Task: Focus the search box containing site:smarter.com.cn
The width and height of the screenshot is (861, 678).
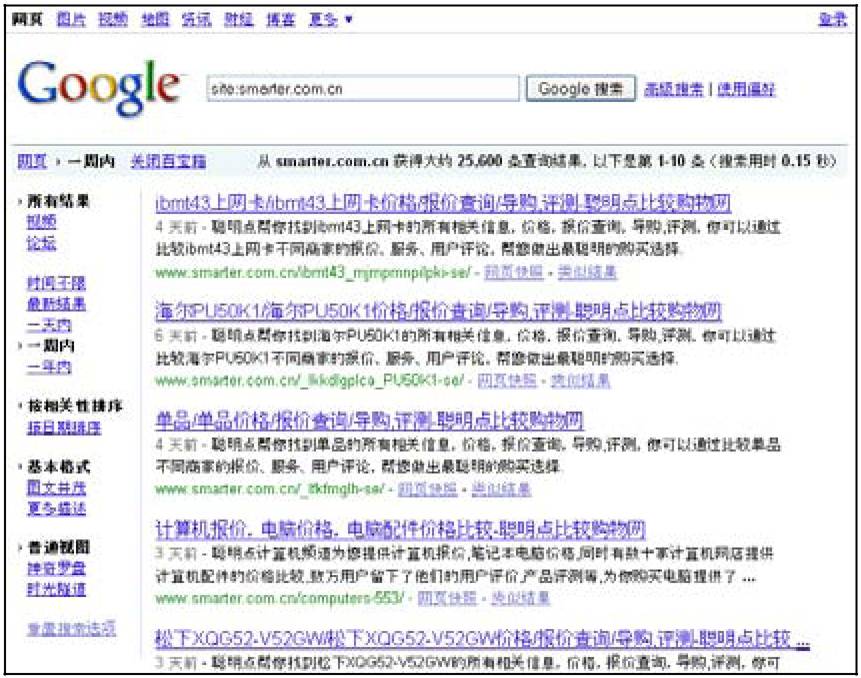Action: [x=363, y=88]
